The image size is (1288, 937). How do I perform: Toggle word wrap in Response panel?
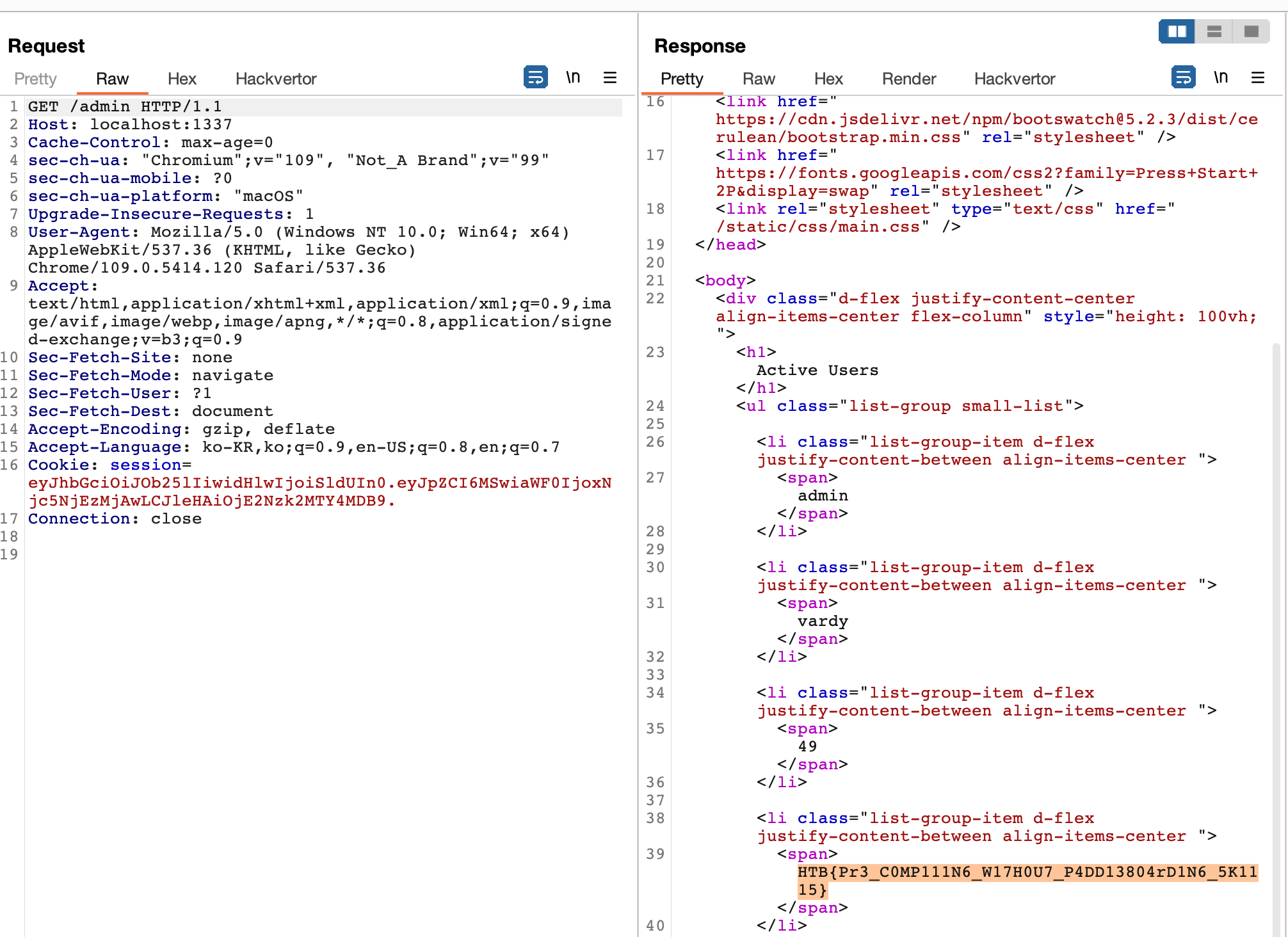[1183, 77]
